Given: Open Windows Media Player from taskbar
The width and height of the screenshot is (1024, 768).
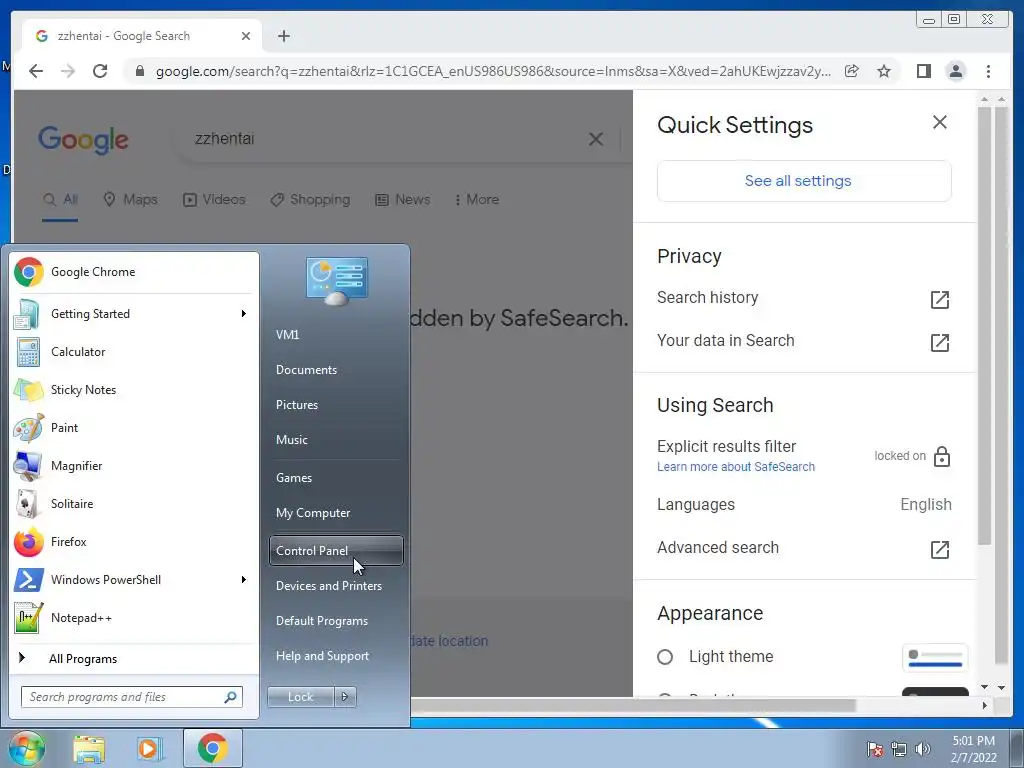Looking at the screenshot, I should (x=150, y=748).
